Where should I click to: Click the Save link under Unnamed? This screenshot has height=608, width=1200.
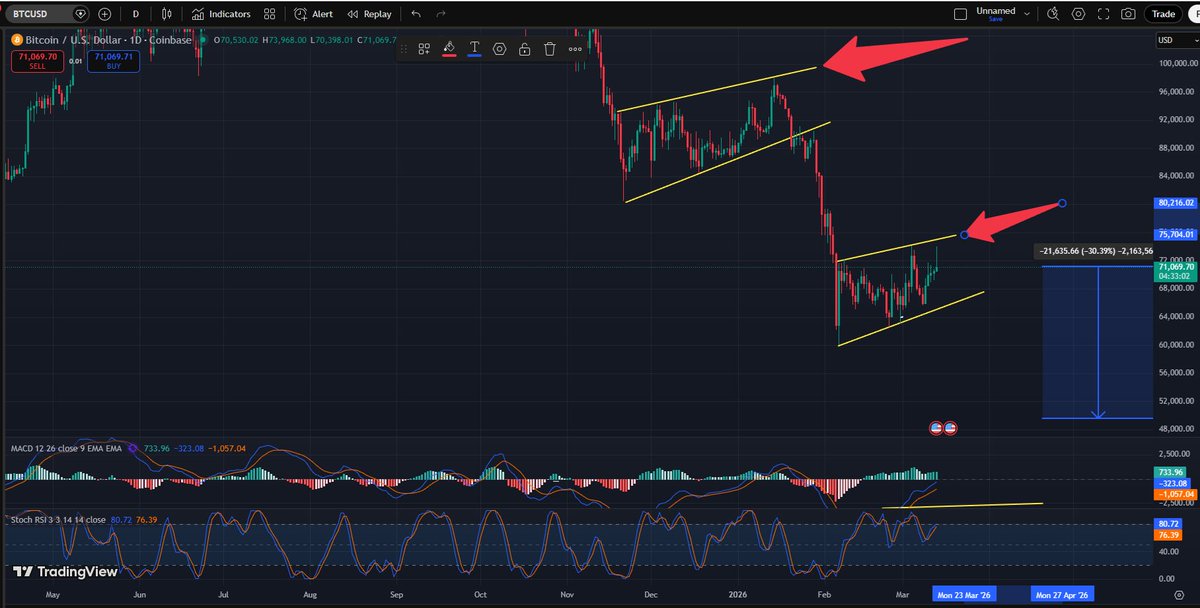995,19
